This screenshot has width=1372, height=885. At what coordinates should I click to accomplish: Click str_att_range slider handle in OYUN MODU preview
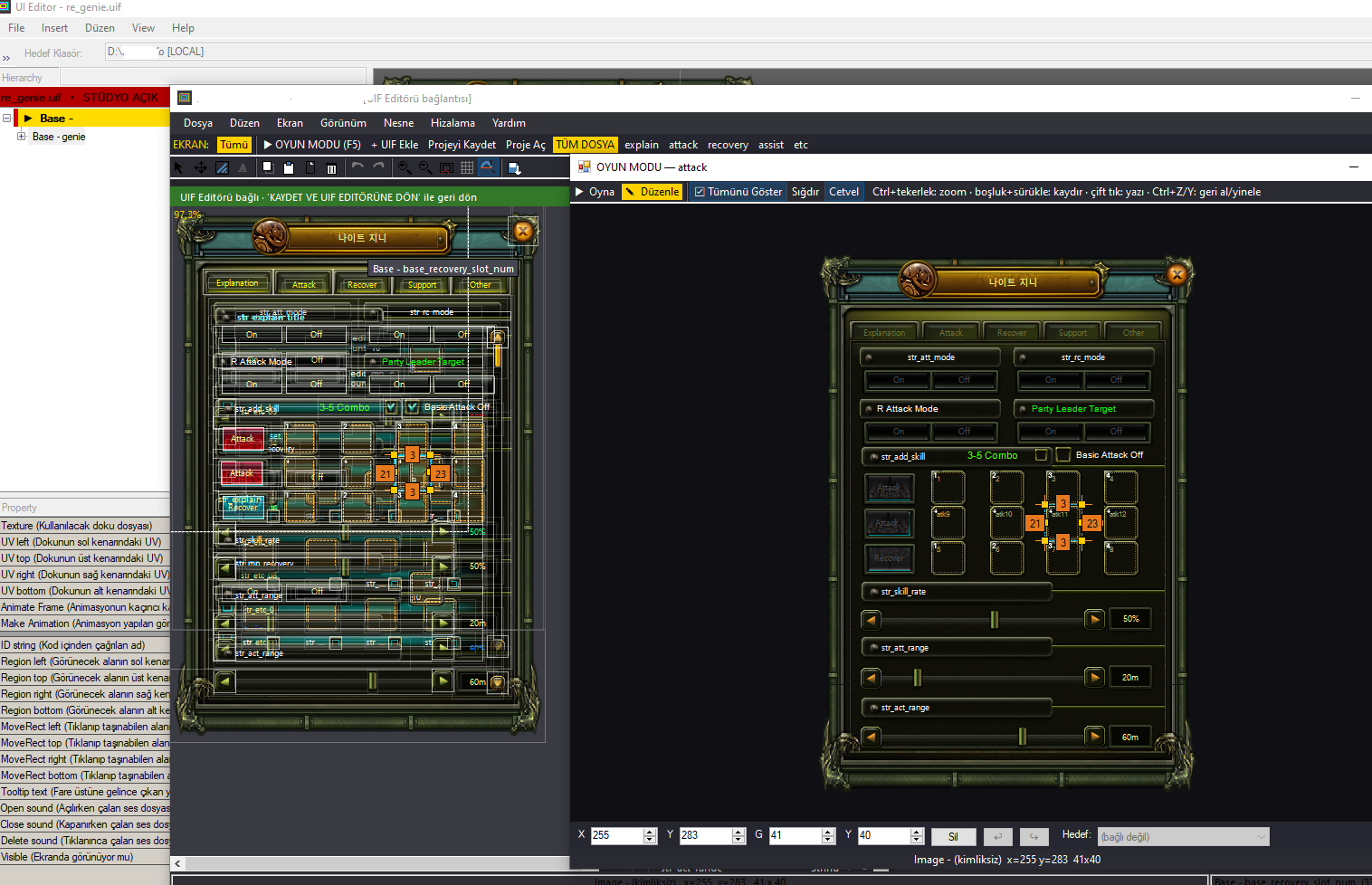tap(917, 678)
